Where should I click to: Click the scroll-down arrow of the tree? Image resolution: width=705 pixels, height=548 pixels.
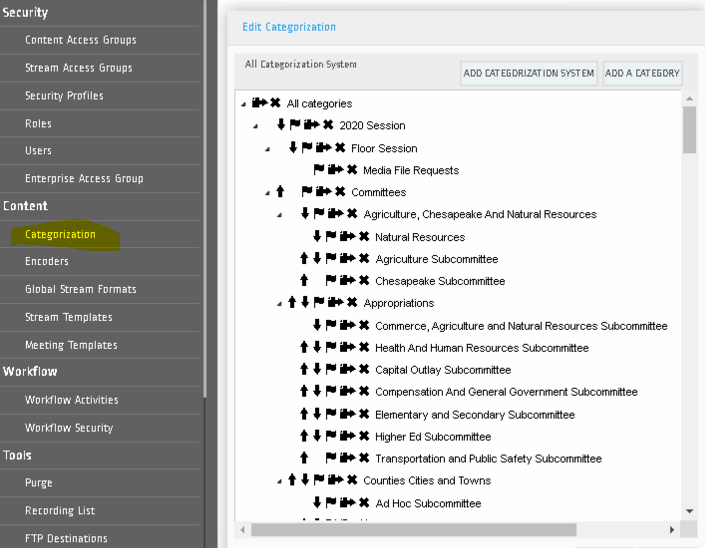click(689, 511)
